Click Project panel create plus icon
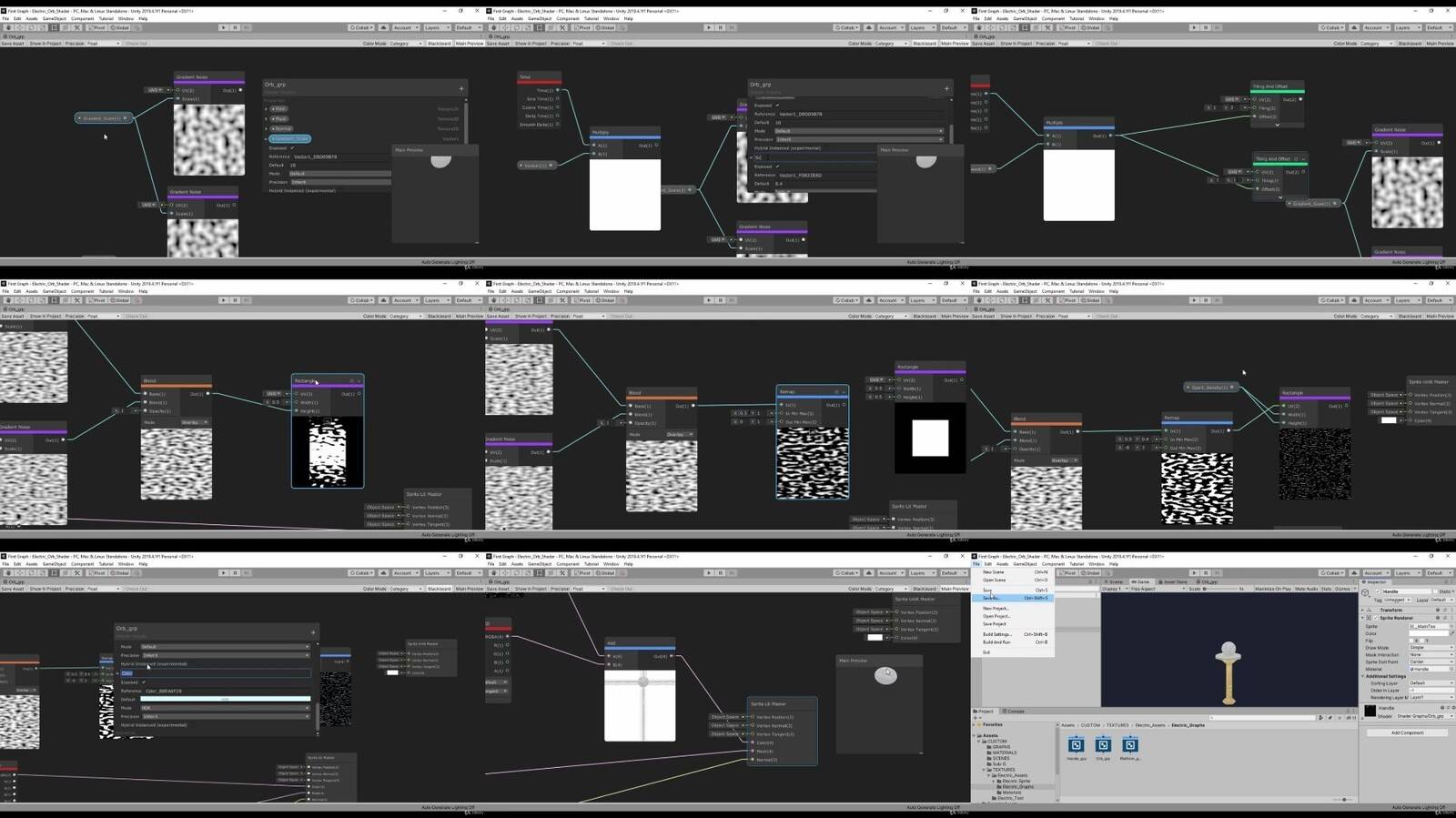 [x=976, y=718]
